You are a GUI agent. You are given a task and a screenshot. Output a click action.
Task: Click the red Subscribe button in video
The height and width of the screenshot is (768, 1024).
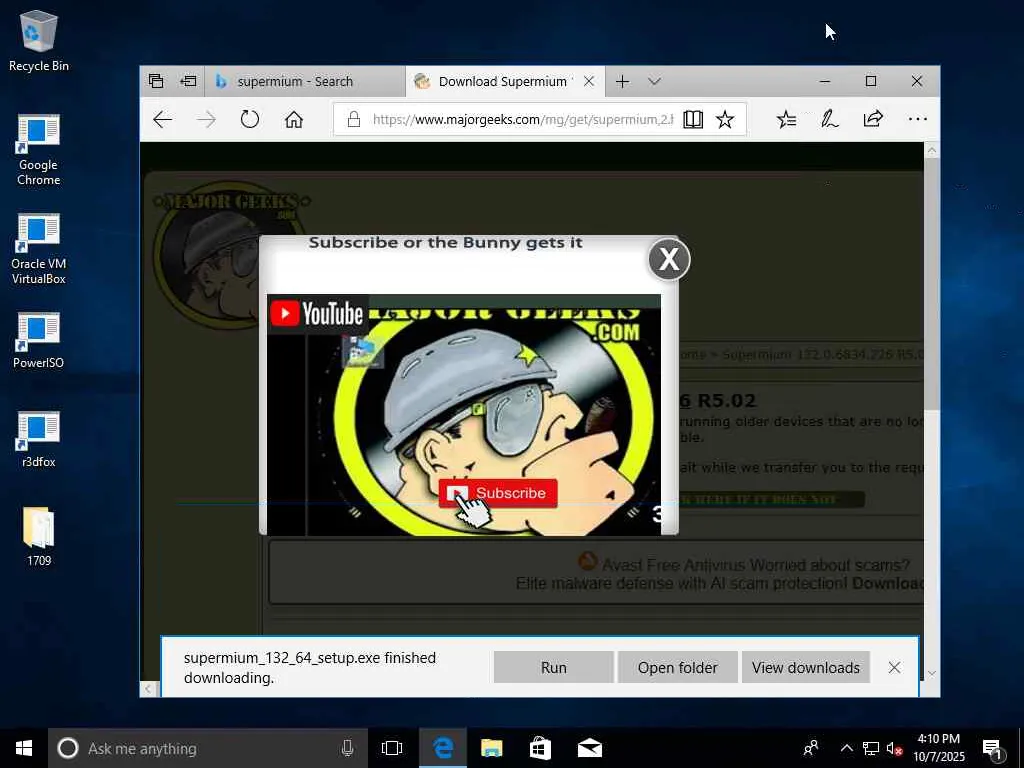click(x=498, y=493)
